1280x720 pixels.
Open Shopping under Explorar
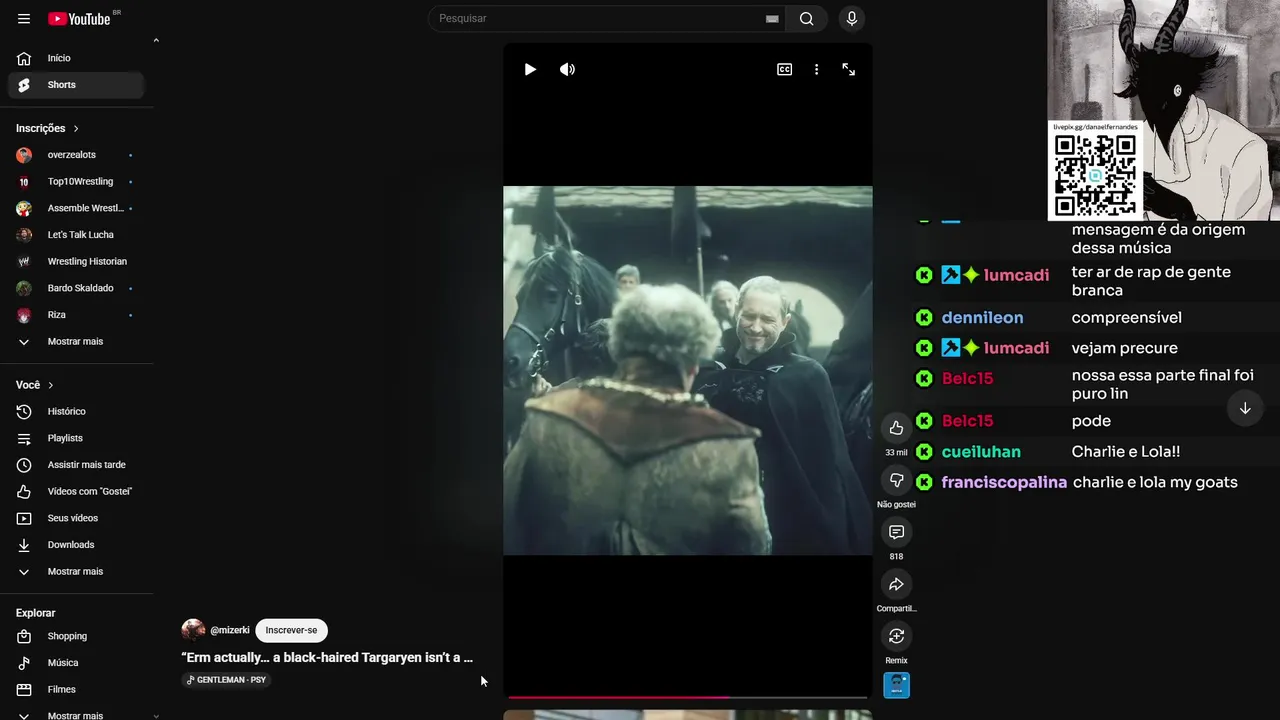76,636
